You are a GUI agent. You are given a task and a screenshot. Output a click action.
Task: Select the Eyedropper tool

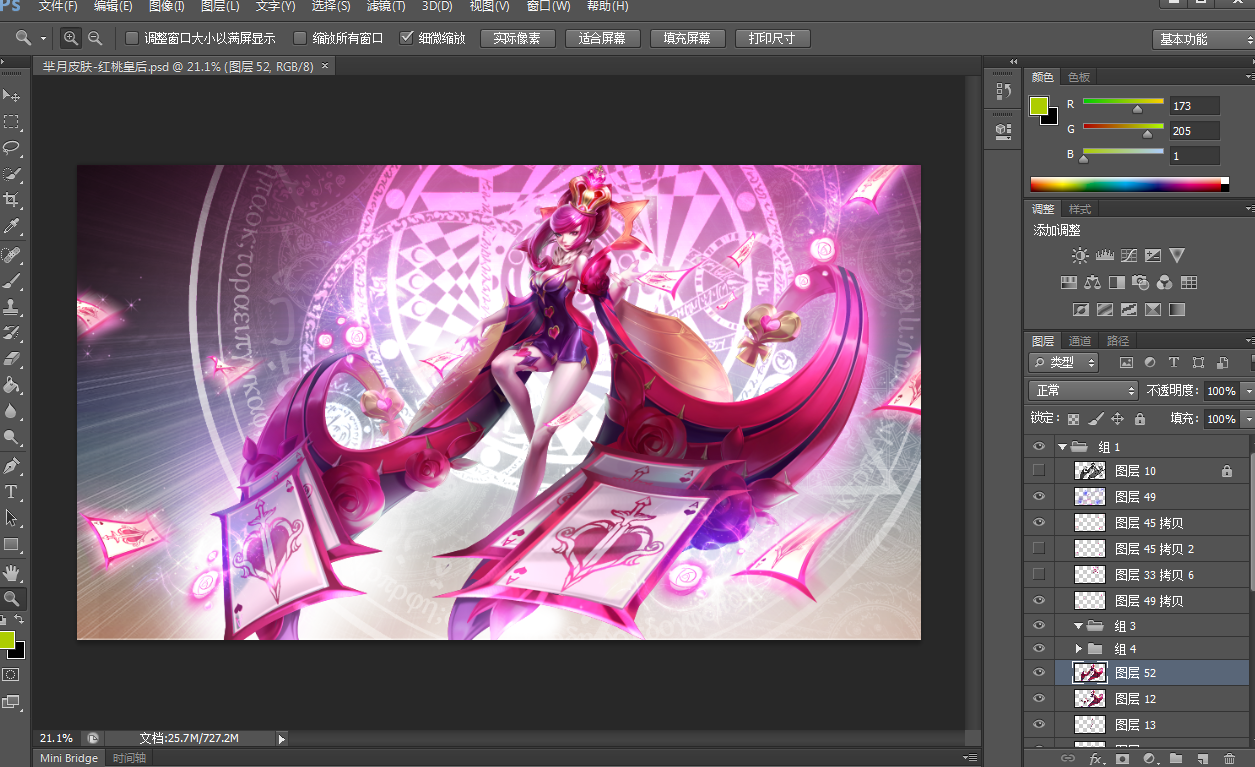coord(11,227)
